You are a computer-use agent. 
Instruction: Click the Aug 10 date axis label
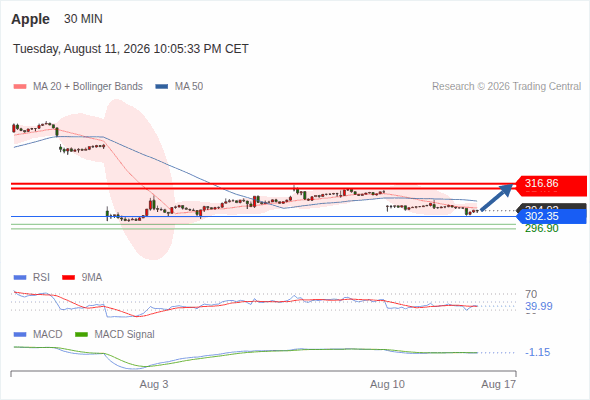387,384
